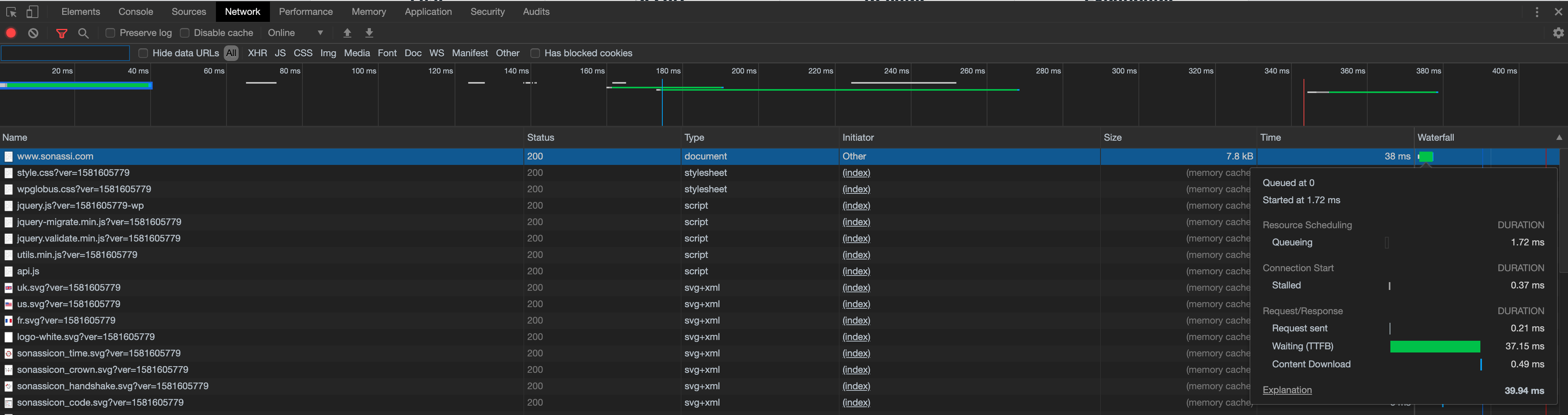Sort by the Size column header
This screenshot has height=415, width=1568.
(x=1178, y=137)
